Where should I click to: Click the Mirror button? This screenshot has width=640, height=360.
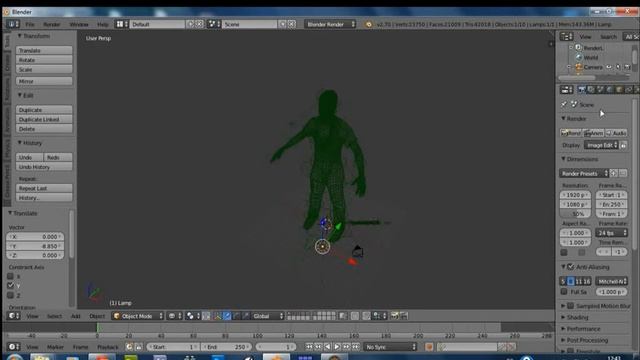(x=44, y=81)
